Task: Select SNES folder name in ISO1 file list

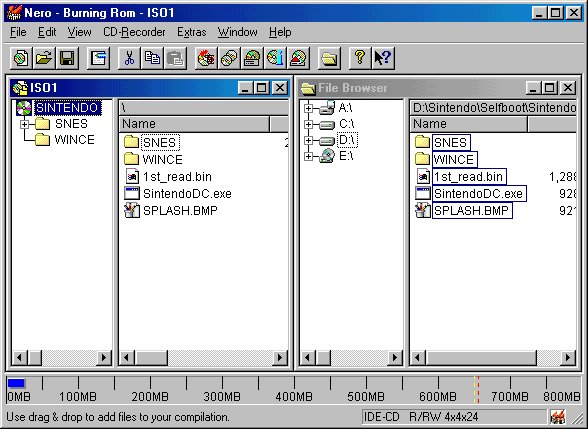Action: click(160, 142)
